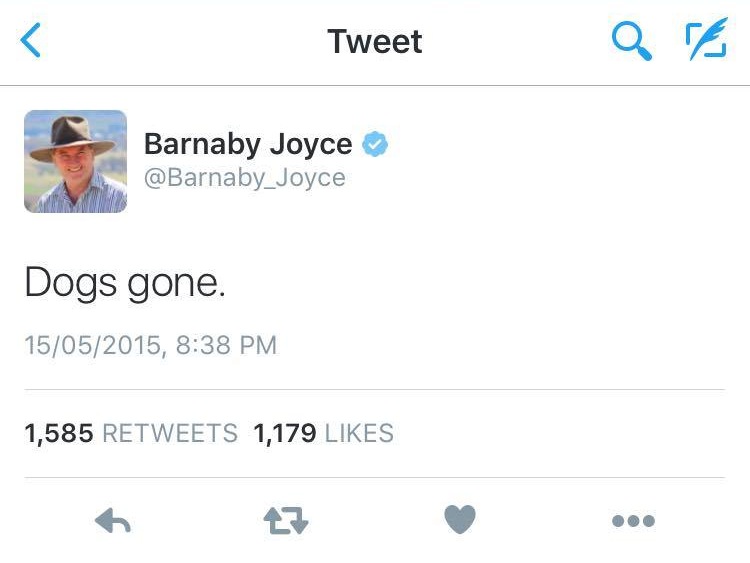
Task: Reply to the tweet with arrow icon
Action: [113, 520]
